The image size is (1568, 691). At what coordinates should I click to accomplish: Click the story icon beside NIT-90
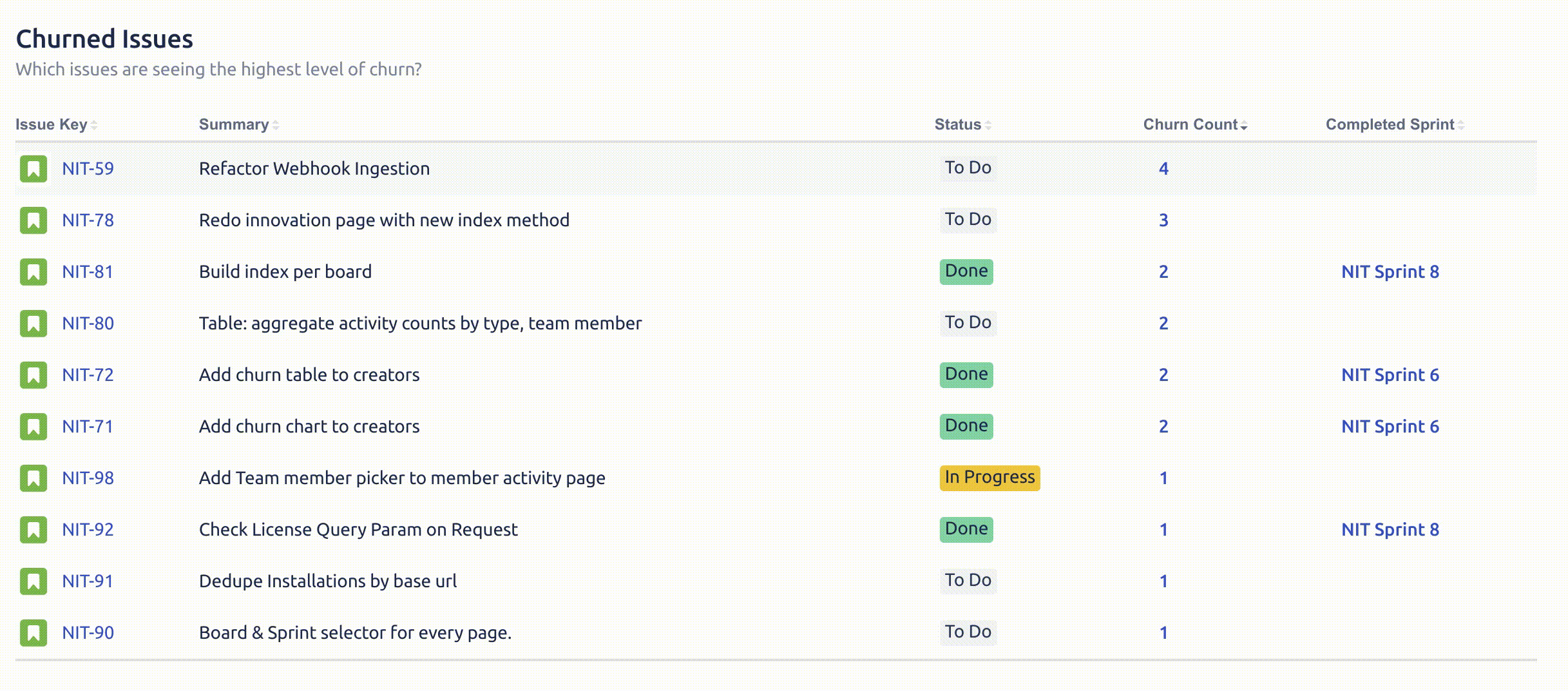click(x=33, y=633)
